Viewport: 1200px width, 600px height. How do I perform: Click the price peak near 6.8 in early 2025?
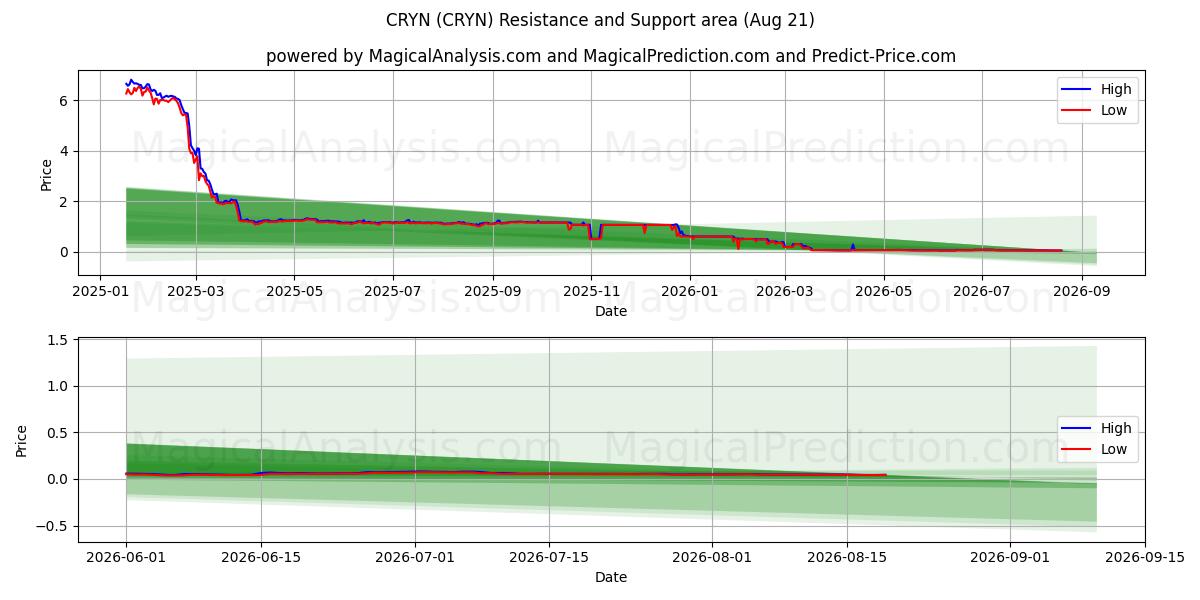coord(130,80)
